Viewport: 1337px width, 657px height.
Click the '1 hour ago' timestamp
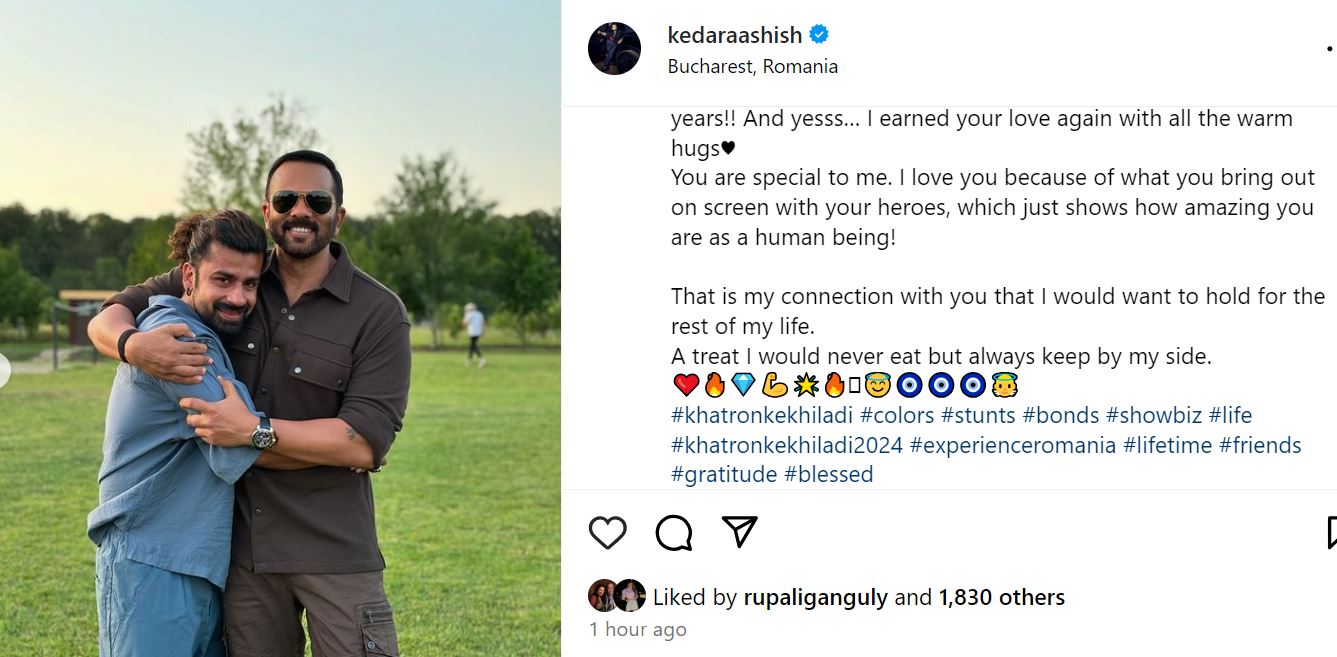click(638, 630)
